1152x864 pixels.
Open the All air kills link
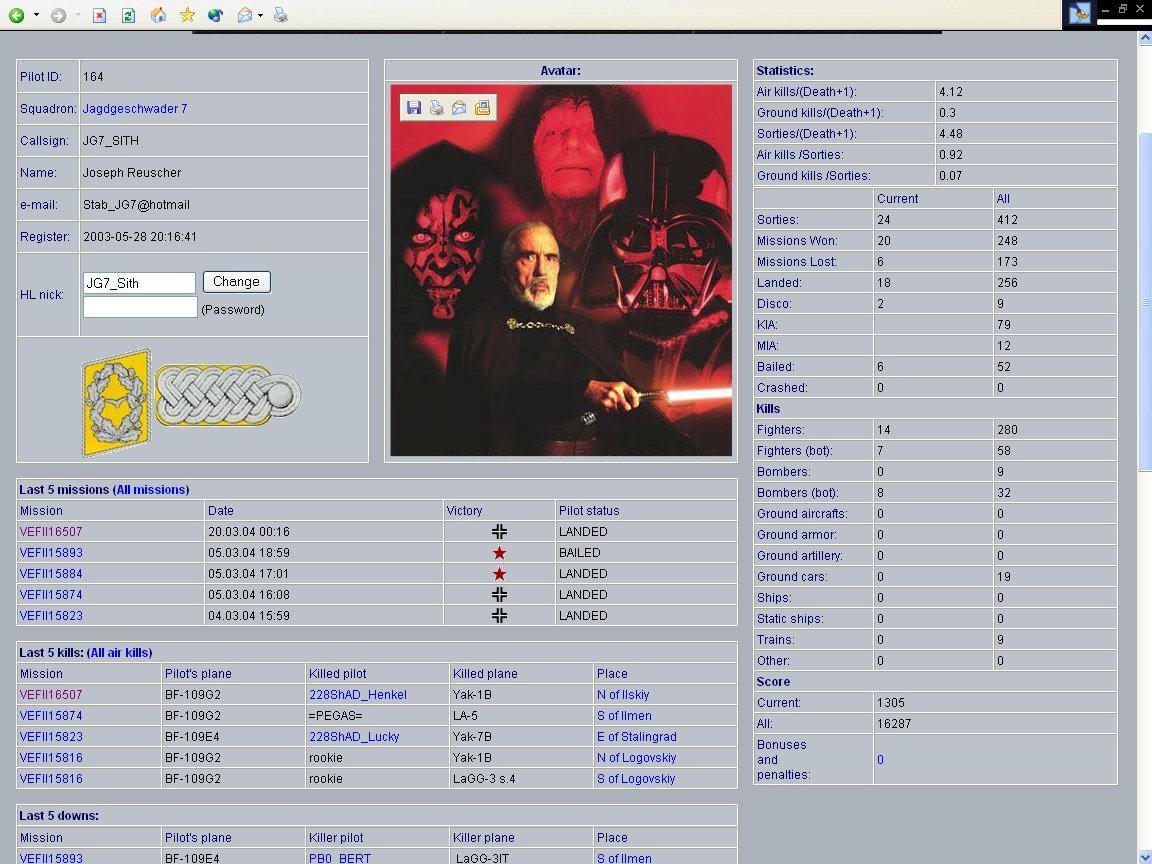click(120, 653)
